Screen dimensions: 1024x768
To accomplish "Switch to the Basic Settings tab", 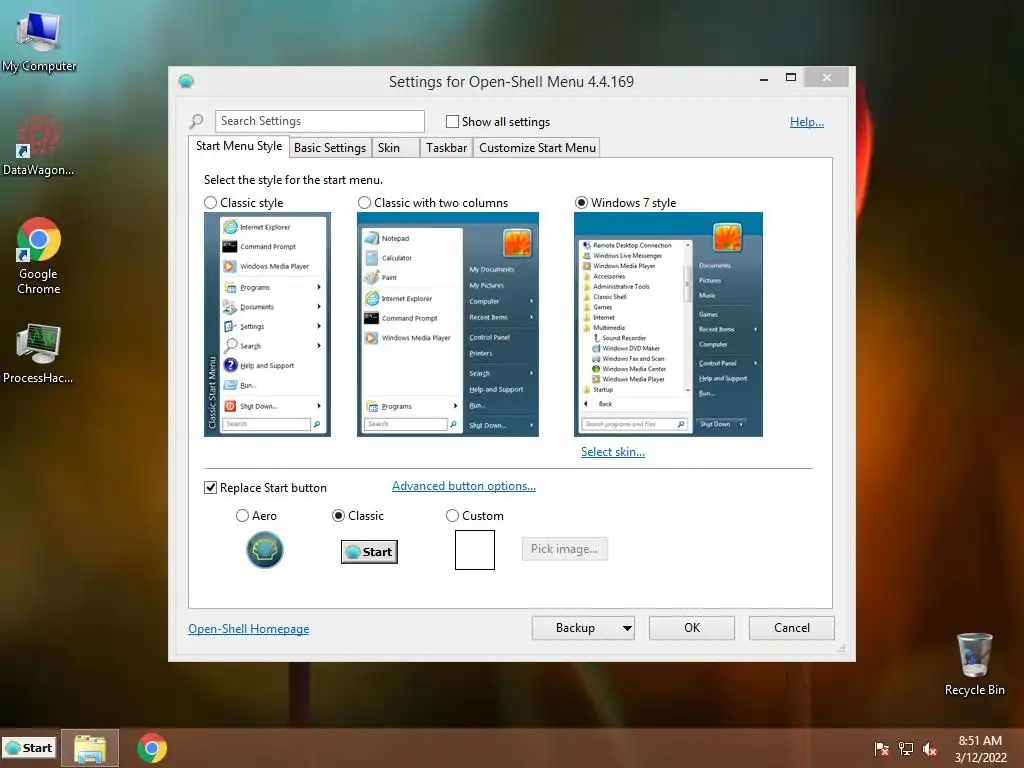I will (x=330, y=148).
